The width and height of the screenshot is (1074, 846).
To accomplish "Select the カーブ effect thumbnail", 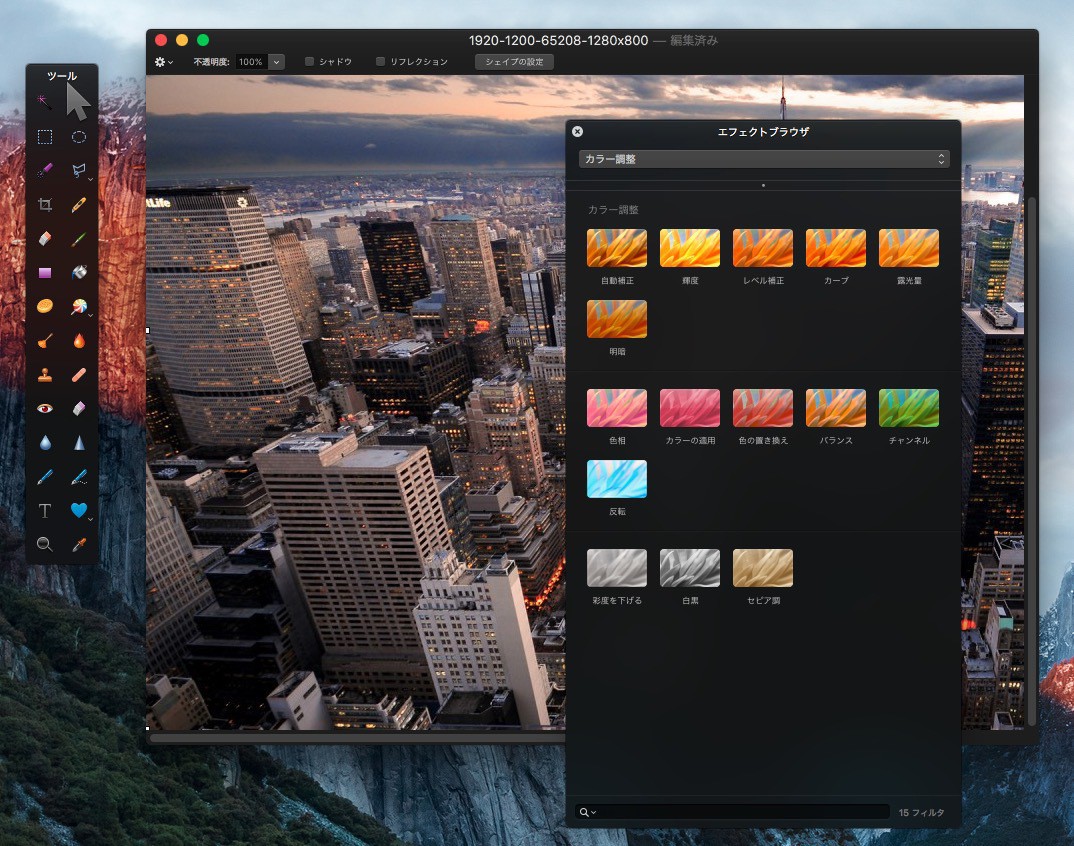I will 836,247.
